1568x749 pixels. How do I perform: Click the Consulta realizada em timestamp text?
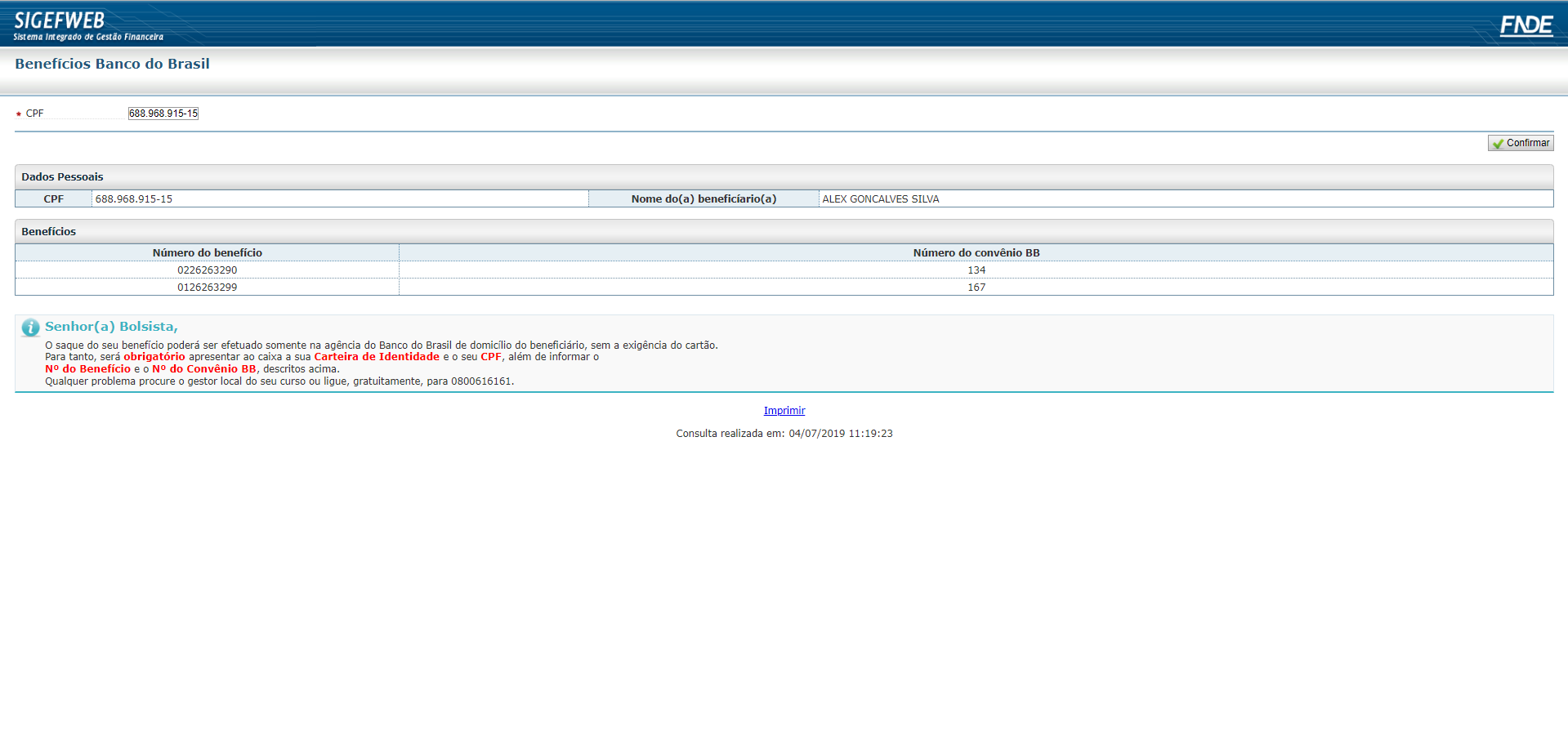pos(784,434)
